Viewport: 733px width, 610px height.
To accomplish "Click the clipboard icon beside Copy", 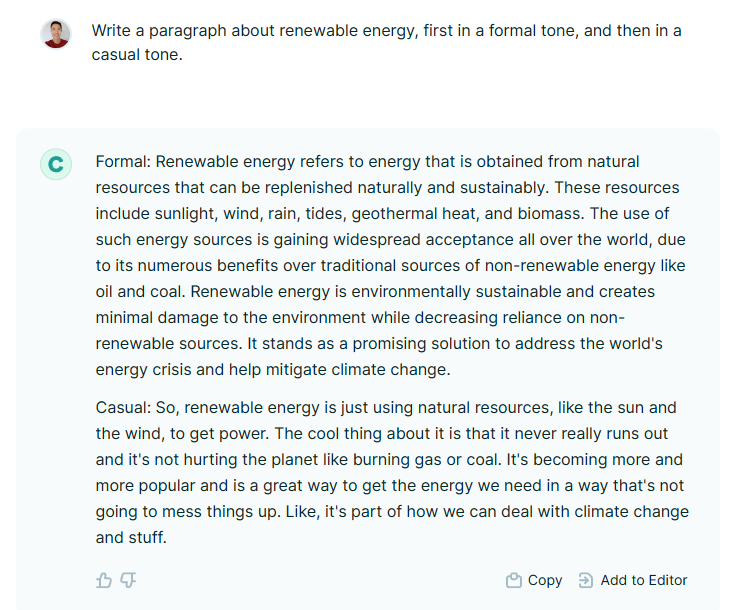I will 514,580.
